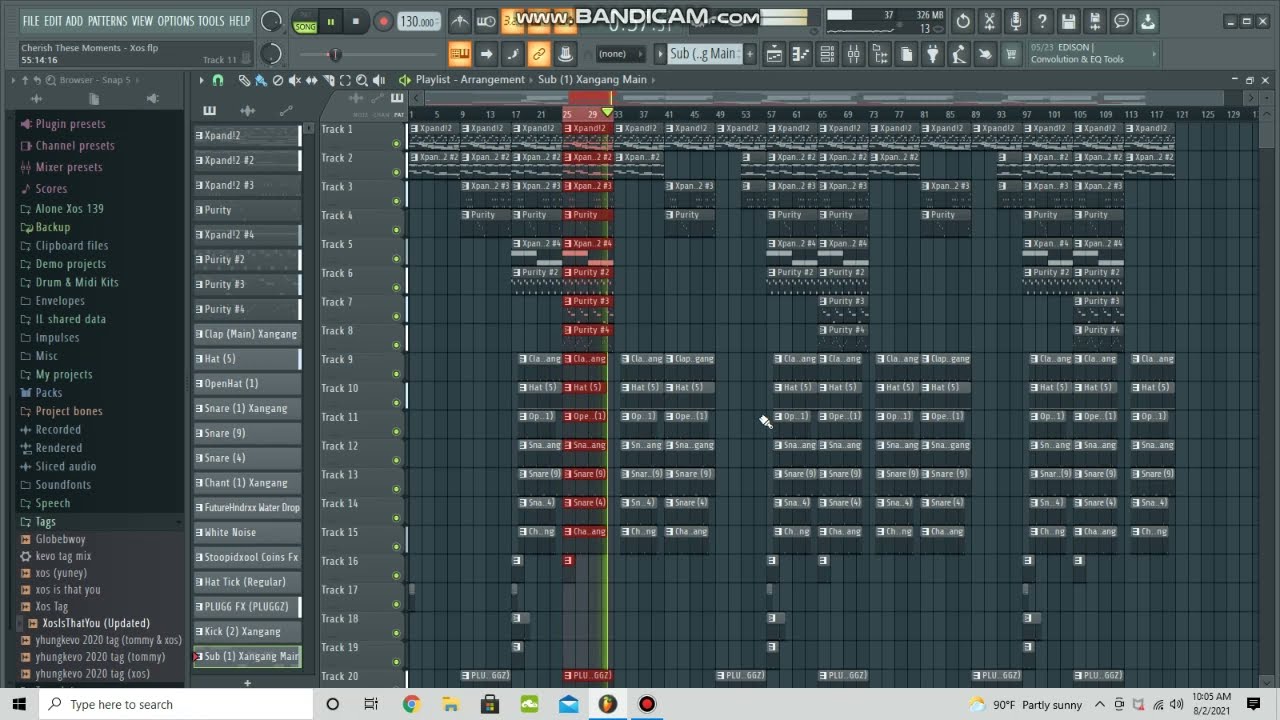The image size is (1280, 720).
Task: Mute Track 1 using its green LED
Action: pyautogui.click(x=396, y=143)
